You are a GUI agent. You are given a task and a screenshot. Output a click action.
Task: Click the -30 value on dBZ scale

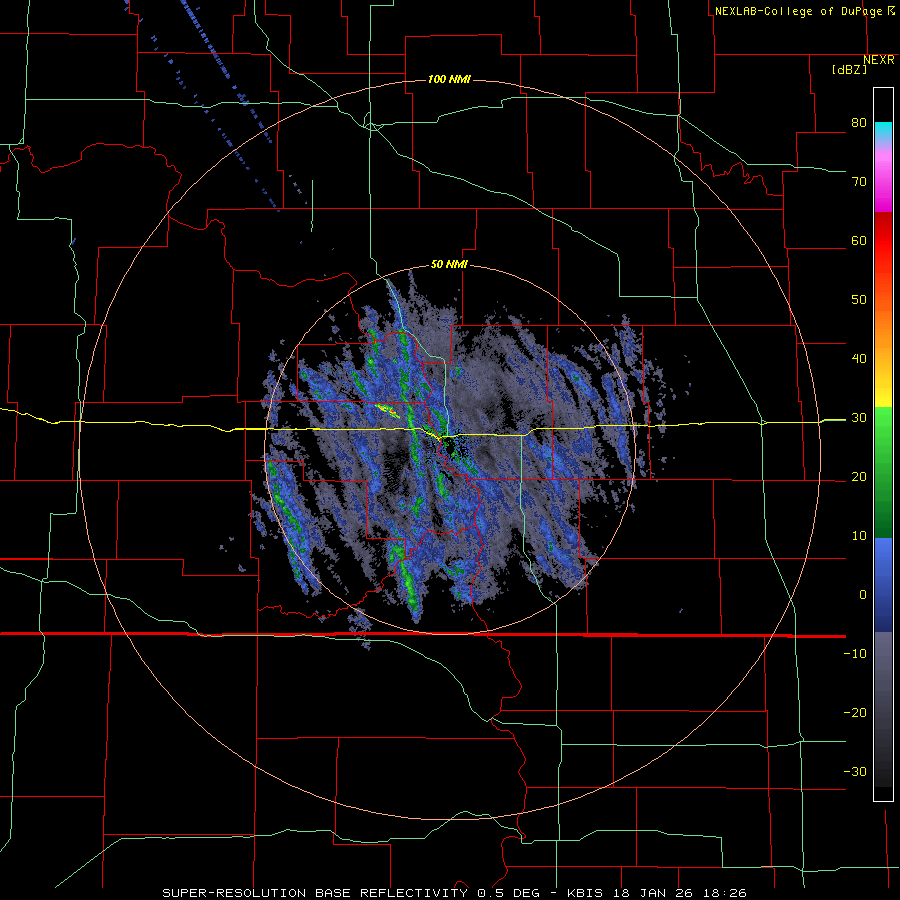(x=855, y=772)
